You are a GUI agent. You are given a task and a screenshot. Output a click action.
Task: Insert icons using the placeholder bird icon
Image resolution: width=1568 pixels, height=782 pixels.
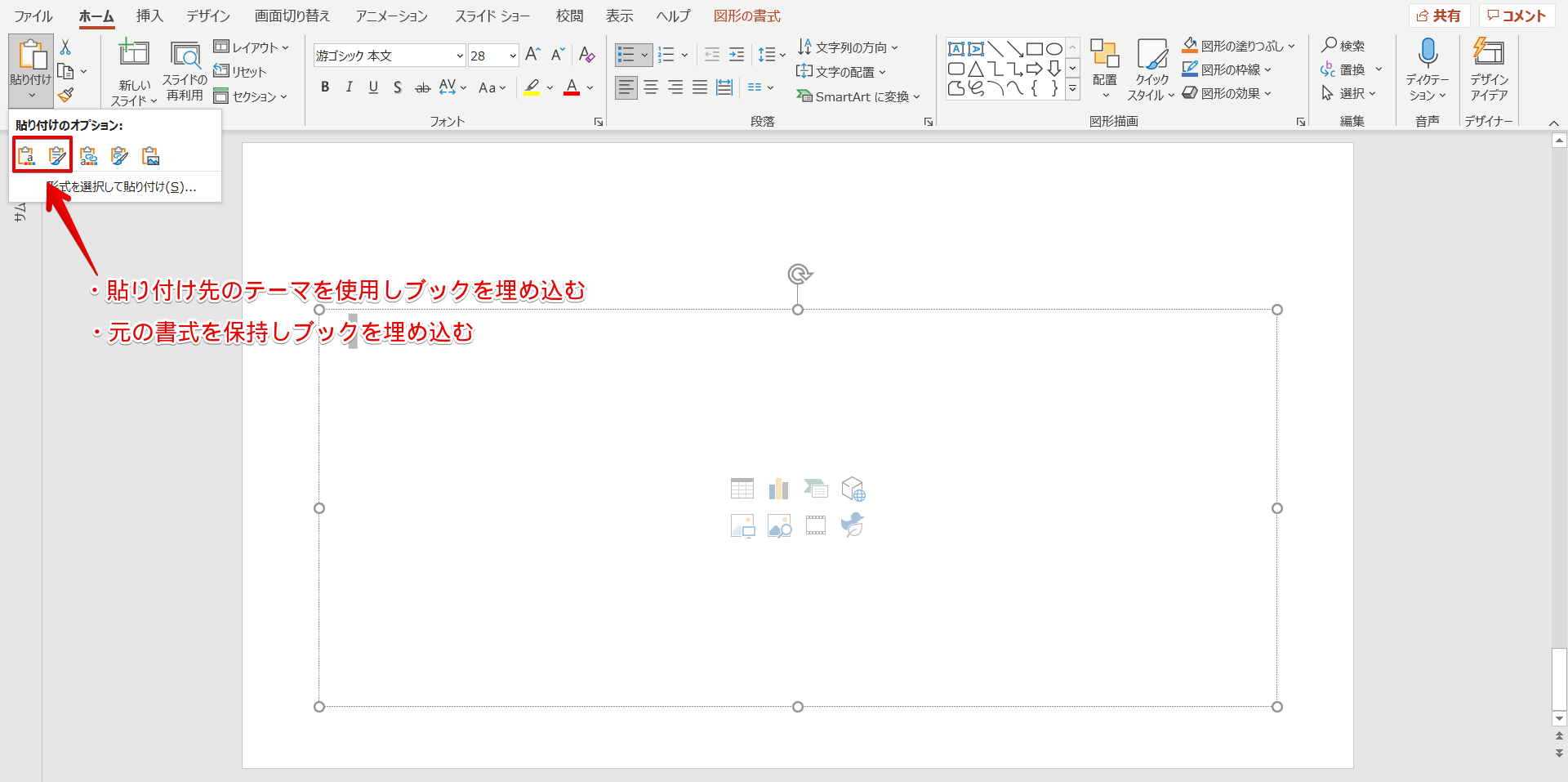coord(853,525)
